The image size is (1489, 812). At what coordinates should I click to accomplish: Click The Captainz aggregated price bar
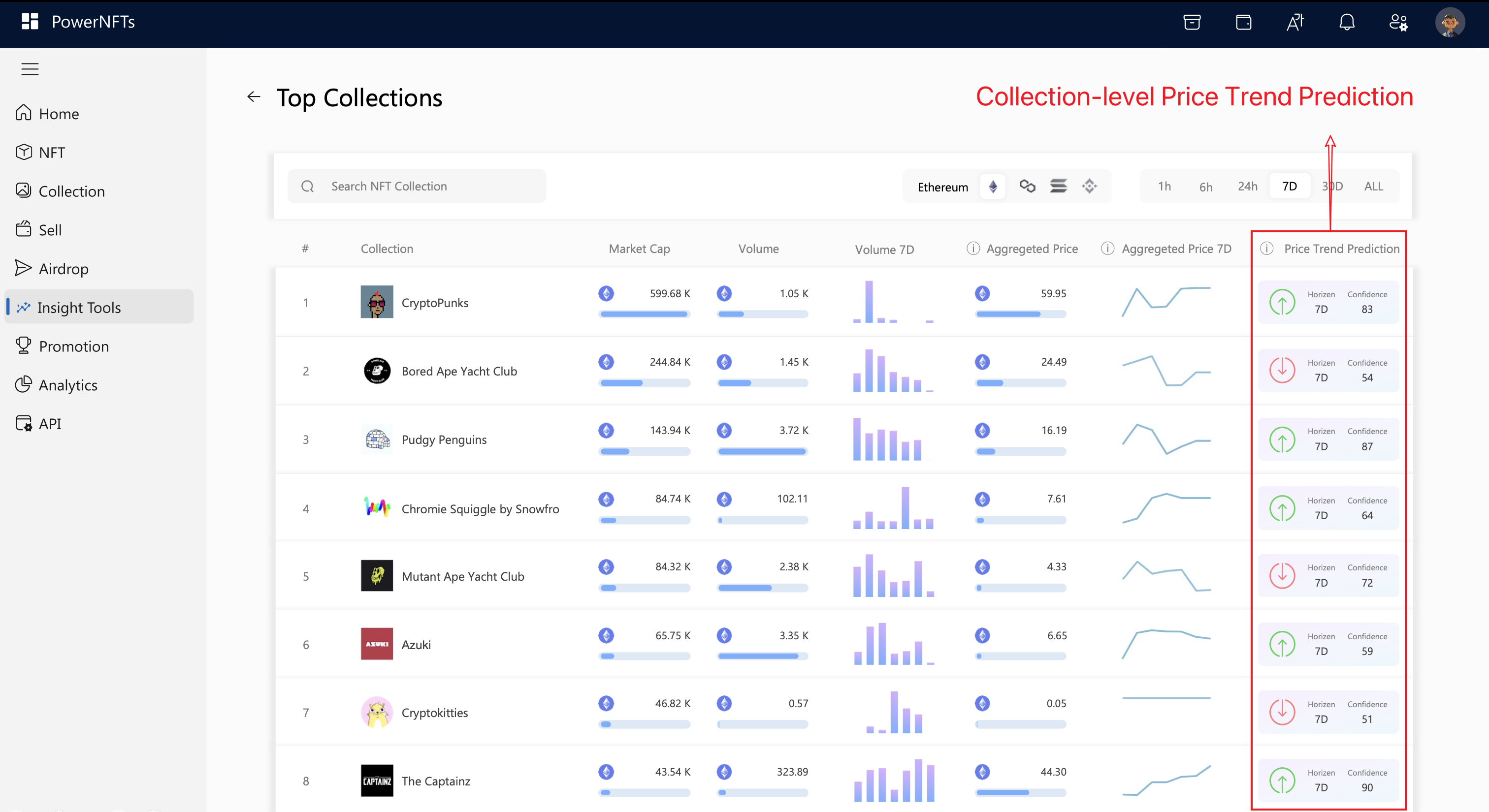1020,793
